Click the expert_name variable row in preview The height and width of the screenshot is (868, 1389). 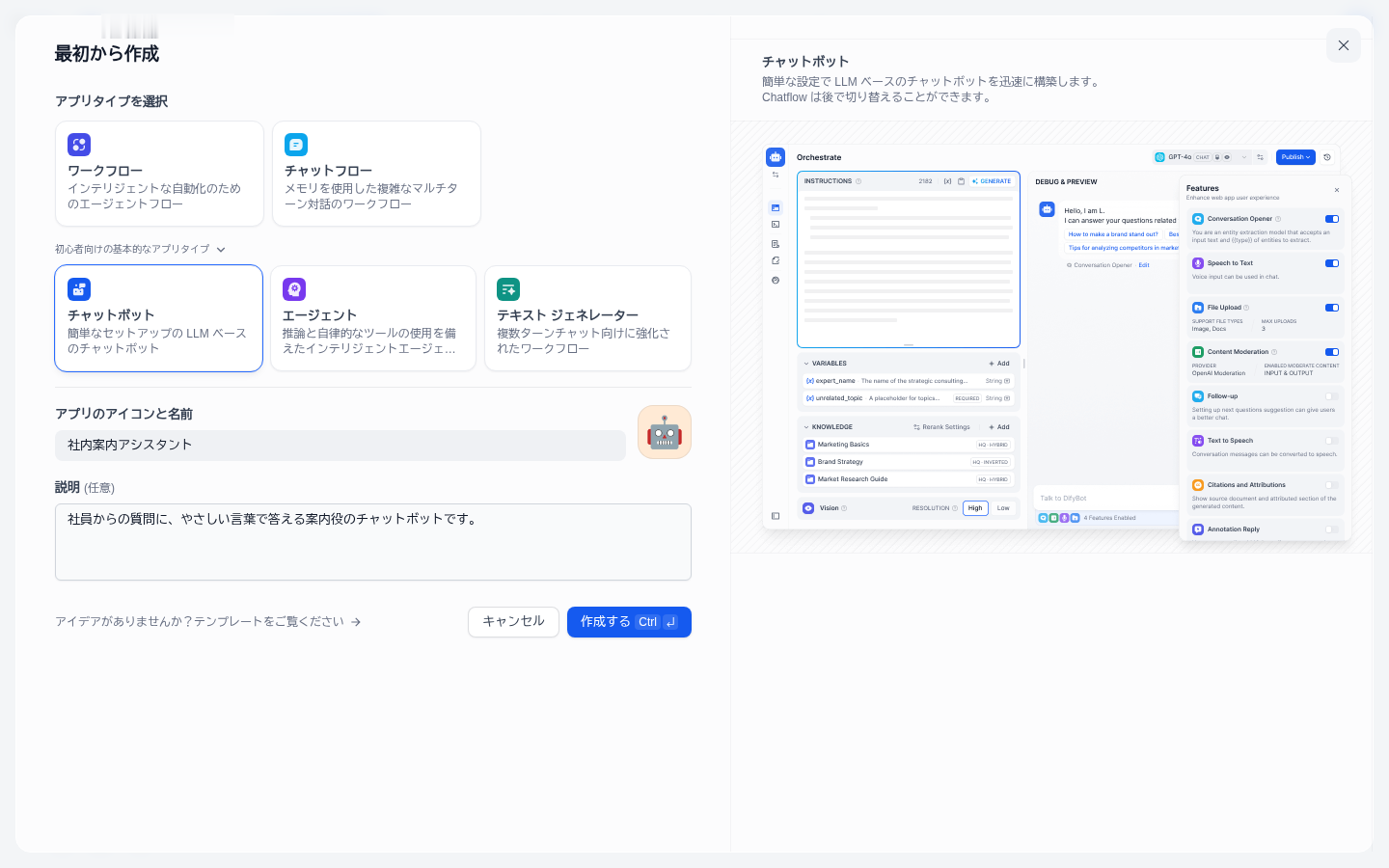tap(908, 381)
